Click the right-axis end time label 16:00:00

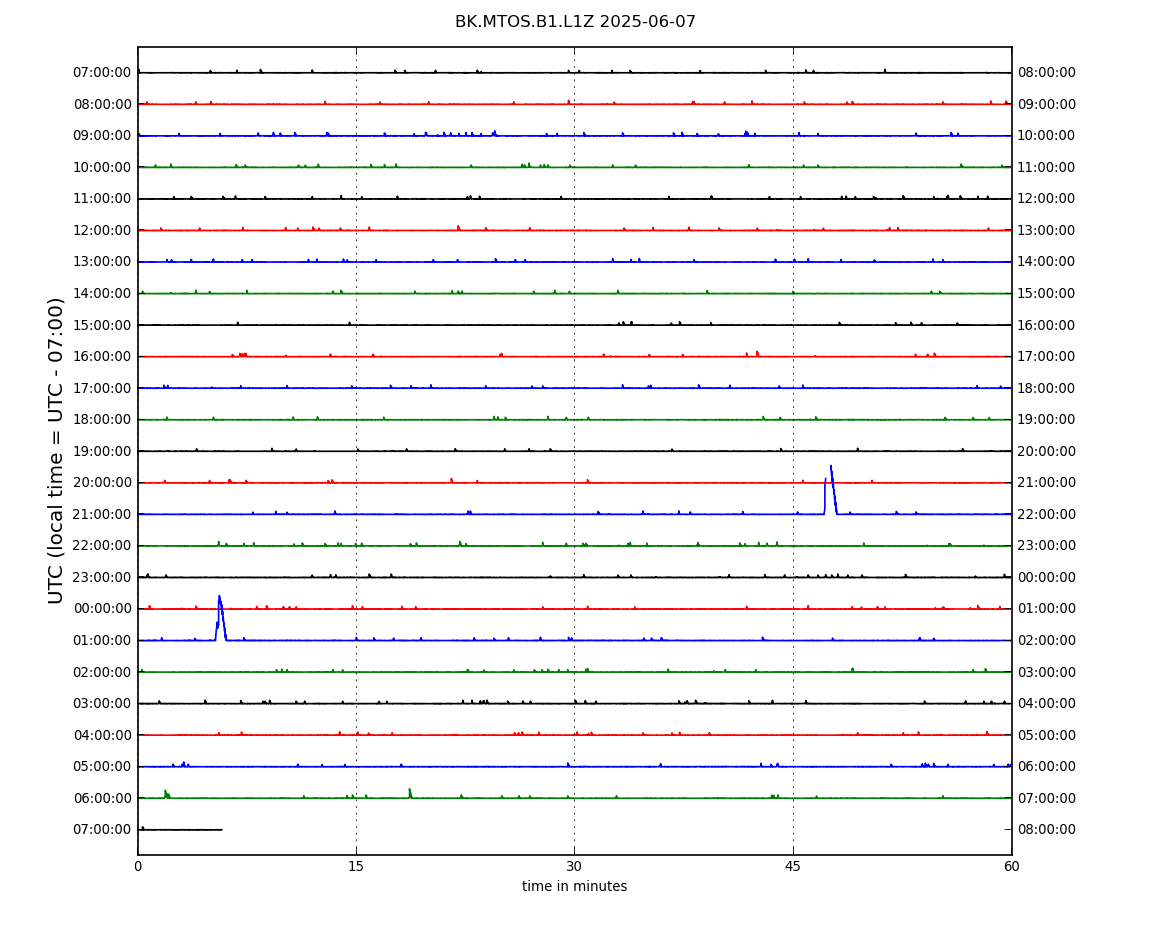coord(1047,325)
